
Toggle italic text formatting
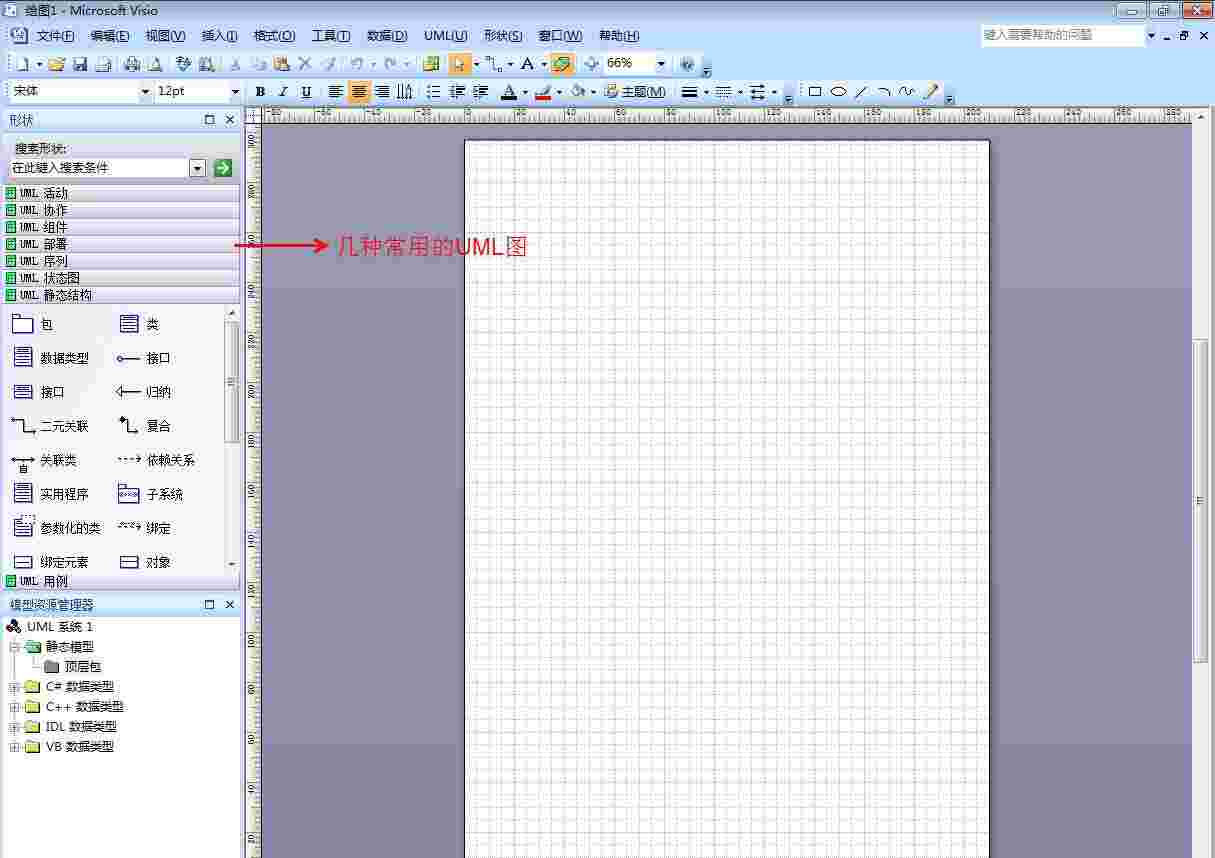click(x=282, y=91)
